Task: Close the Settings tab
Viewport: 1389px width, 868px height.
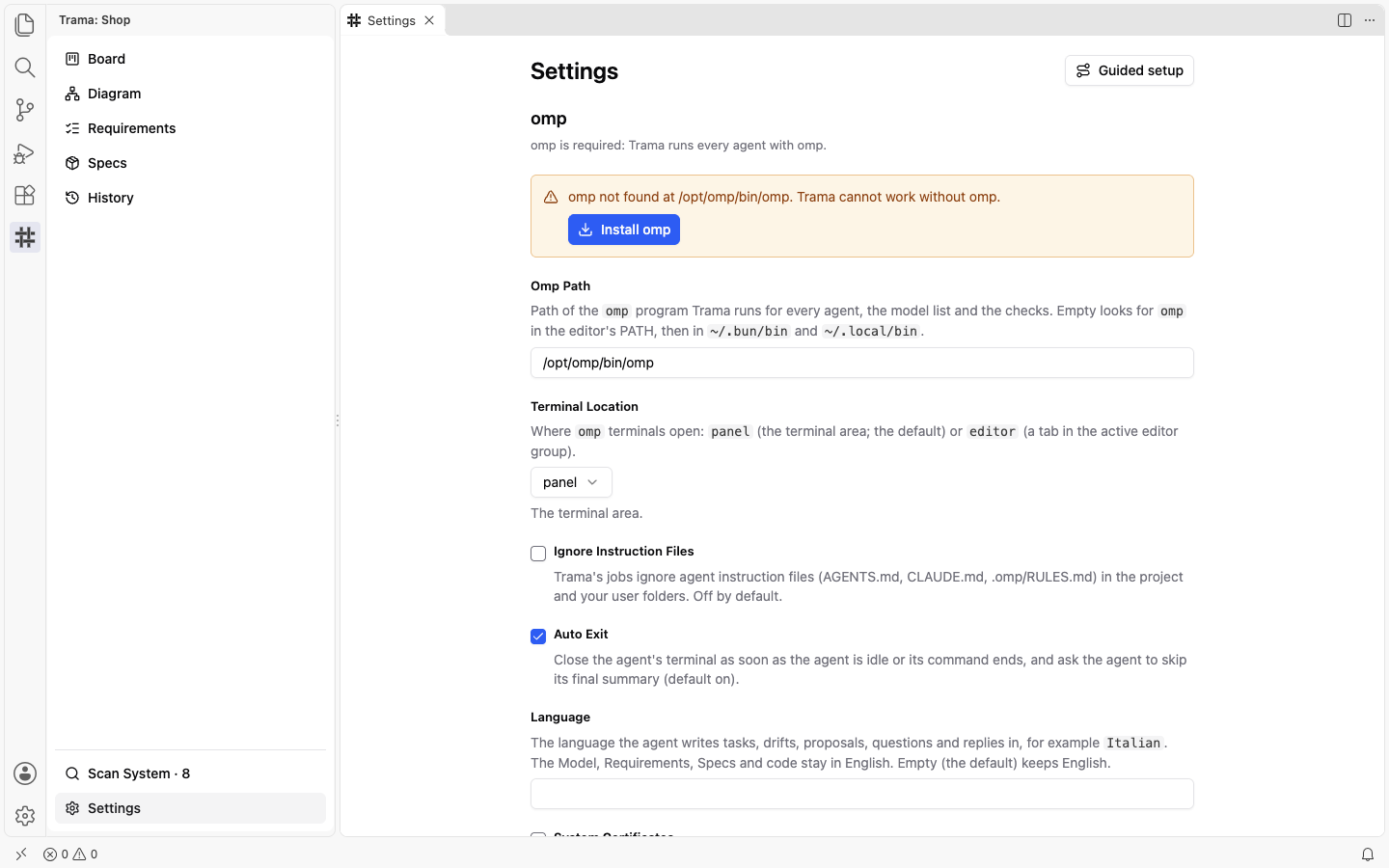Action: [429, 20]
